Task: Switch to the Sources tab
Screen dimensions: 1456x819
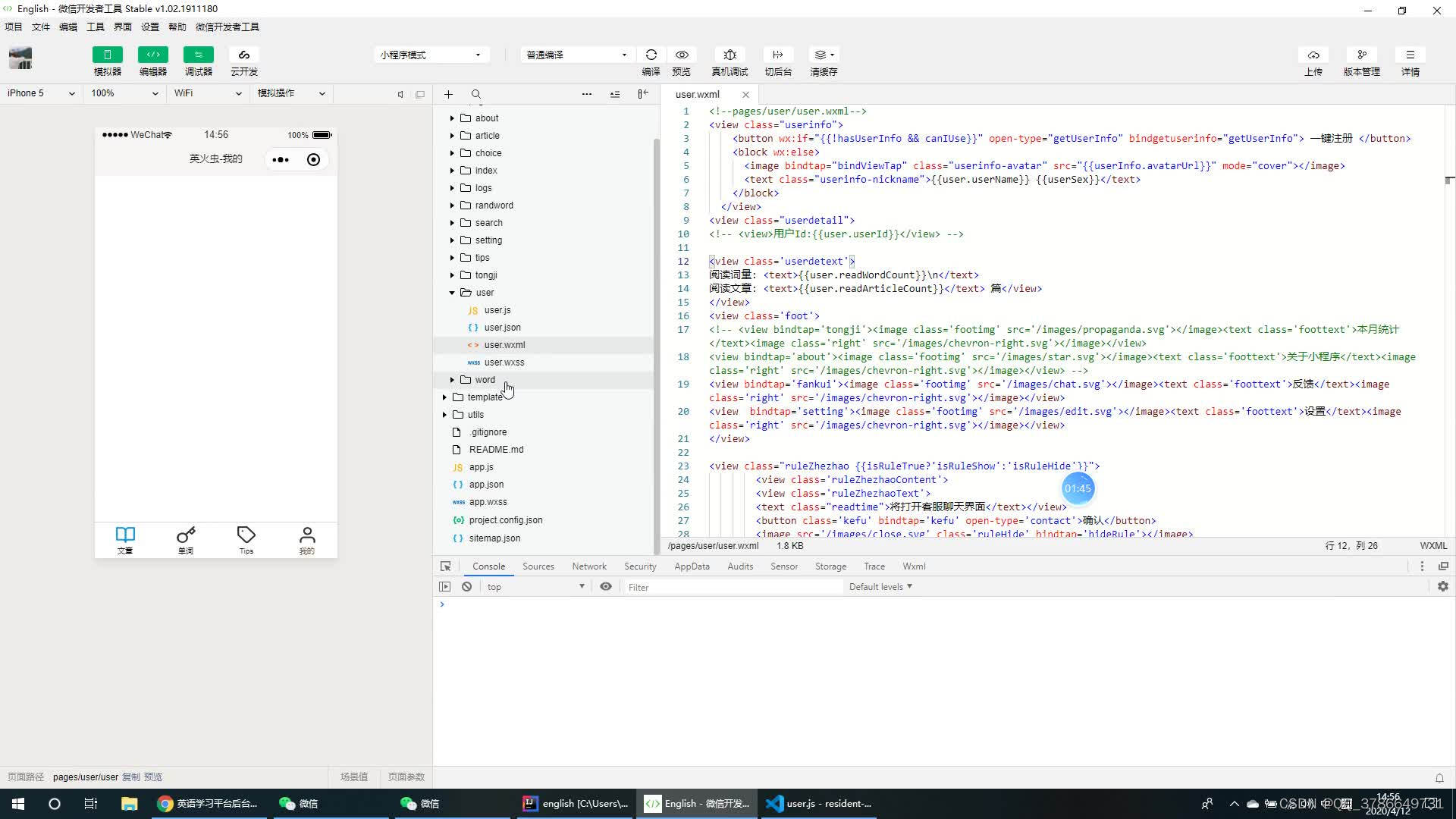Action: pyautogui.click(x=538, y=566)
